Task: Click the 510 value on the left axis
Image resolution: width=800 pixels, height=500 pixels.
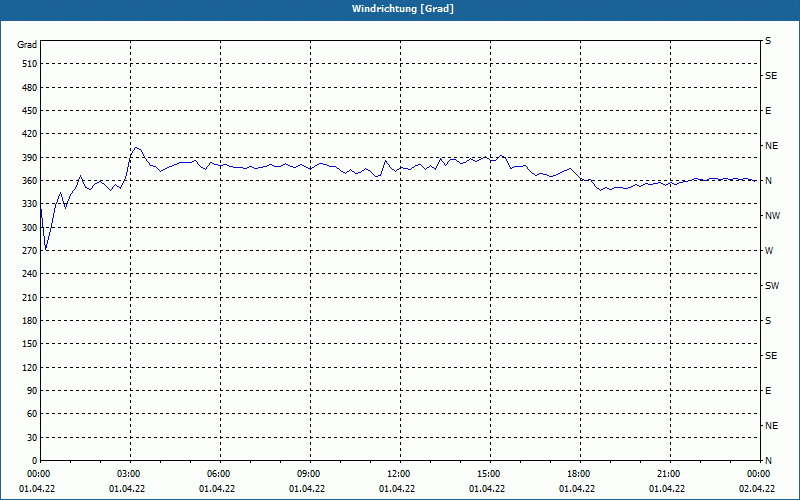Action: 30,64
